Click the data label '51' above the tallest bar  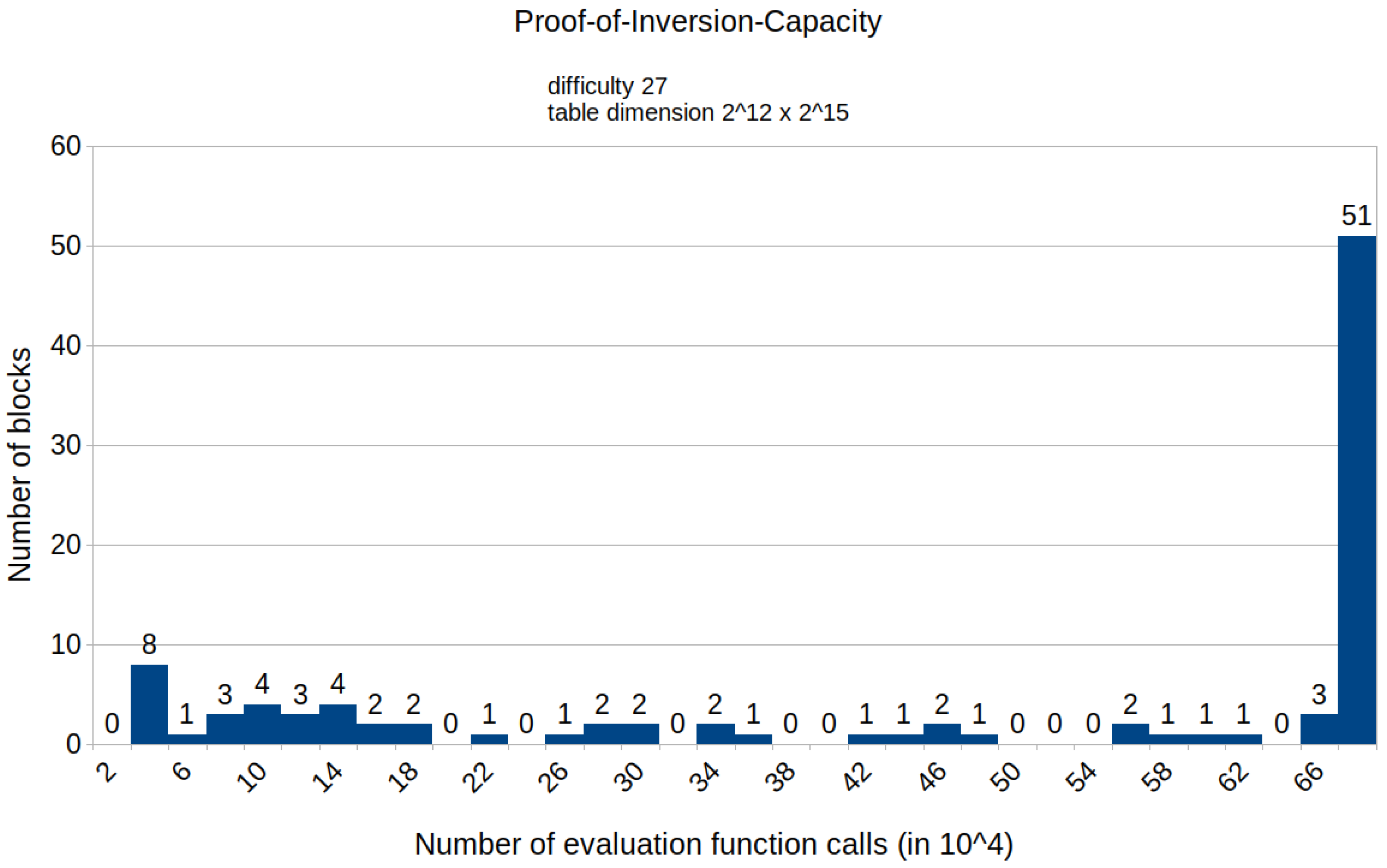pyautogui.click(x=1356, y=216)
